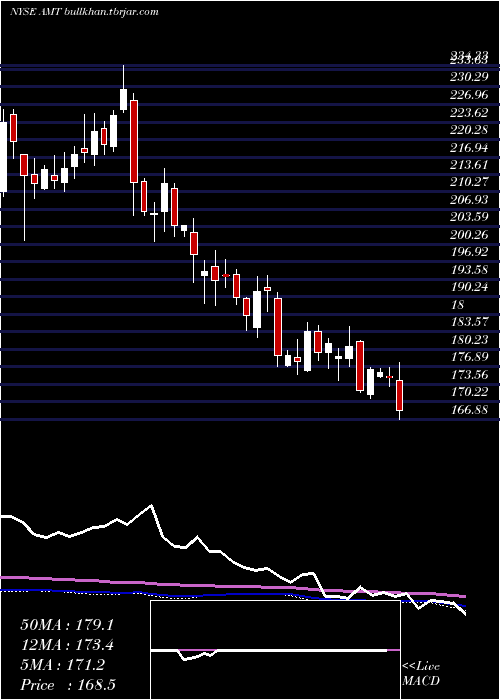Click the 183.57 price axis label
The height and width of the screenshot is (700, 500).
pyautogui.click(x=469, y=322)
